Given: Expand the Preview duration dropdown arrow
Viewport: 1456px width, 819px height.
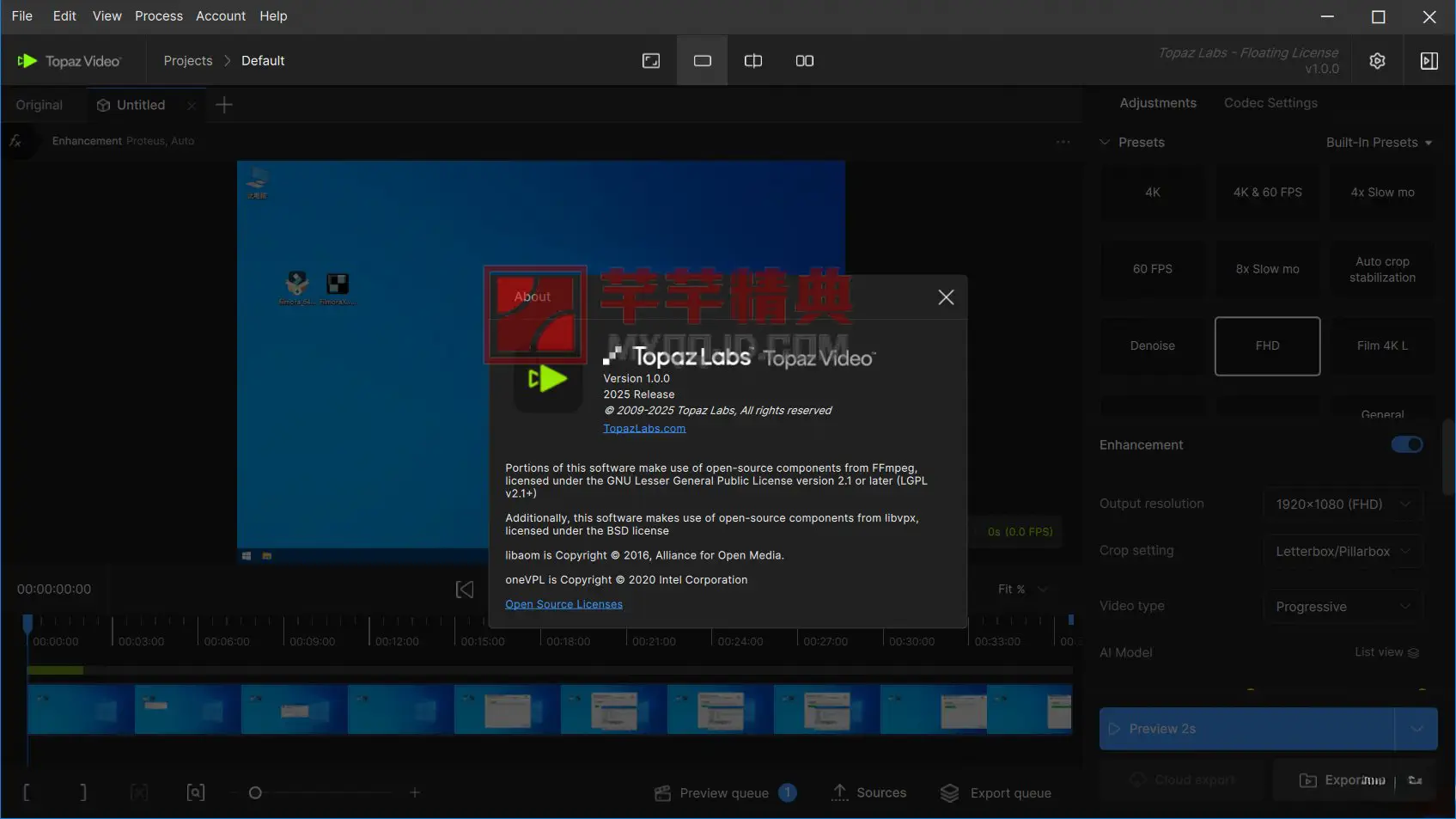Looking at the screenshot, I should (1416, 729).
